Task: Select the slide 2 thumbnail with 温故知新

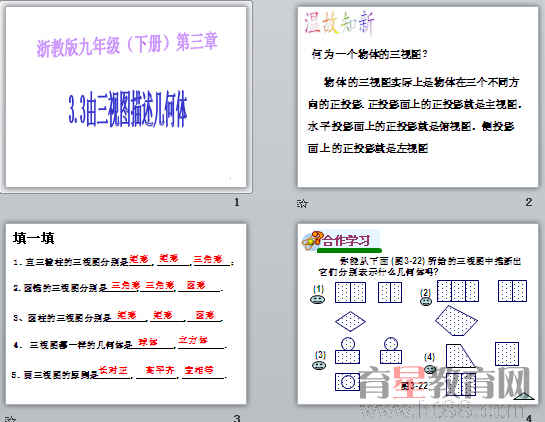Action: 418,97
